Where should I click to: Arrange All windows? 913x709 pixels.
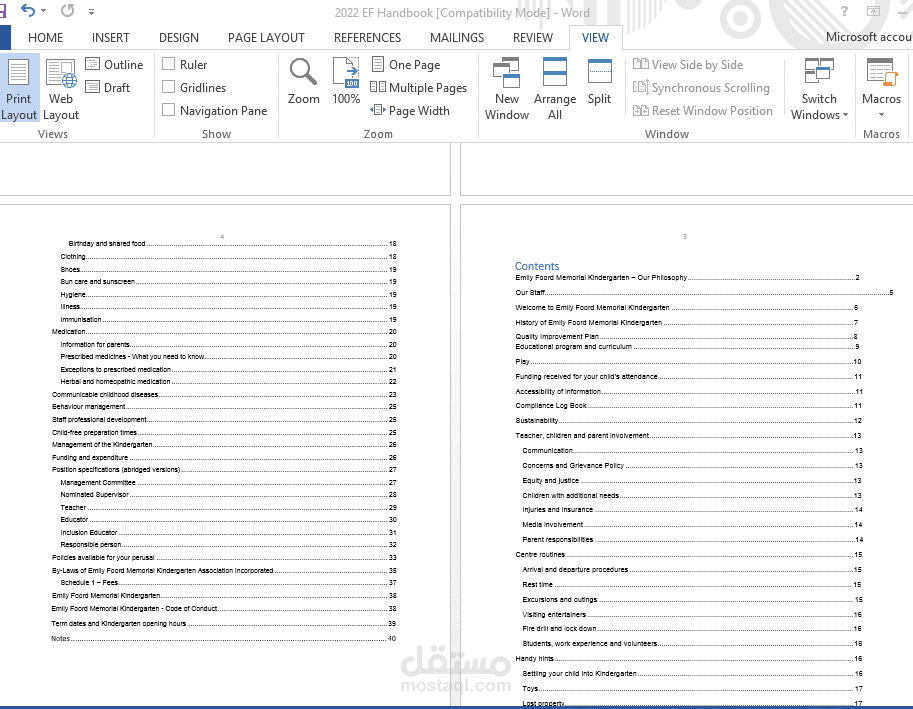(x=554, y=88)
